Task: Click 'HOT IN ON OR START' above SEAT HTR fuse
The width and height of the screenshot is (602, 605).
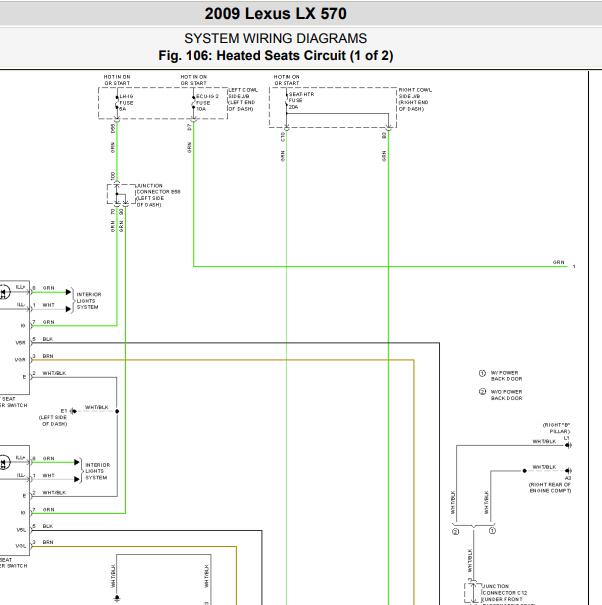Action: (x=287, y=80)
